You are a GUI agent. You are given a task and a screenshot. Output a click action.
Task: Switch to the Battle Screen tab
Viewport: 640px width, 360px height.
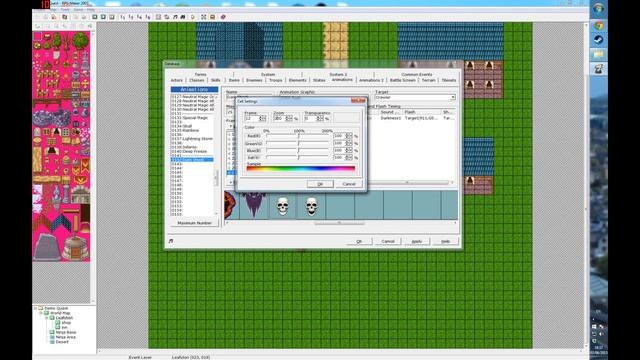click(x=402, y=80)
